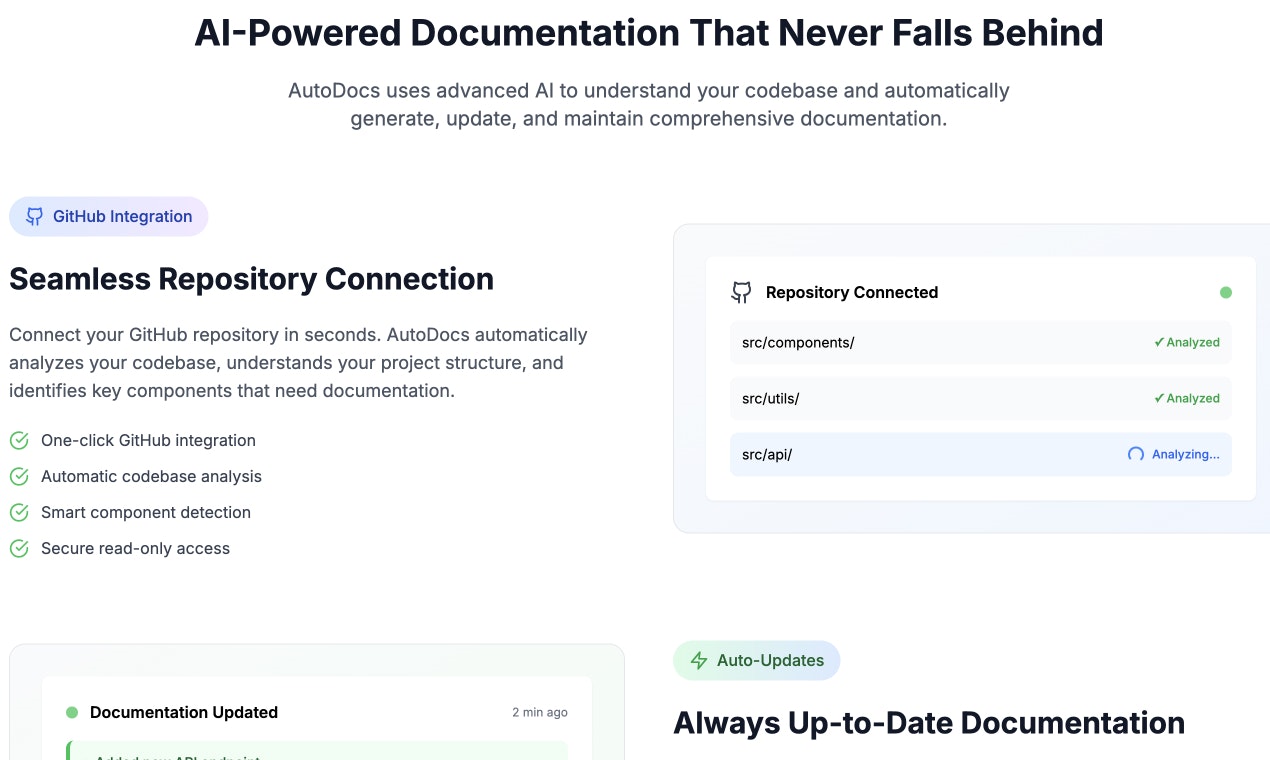The width and height of the screenshot is (1270, 760).
Task: Click the AI-Powered Documentation That Never Falls Behind headline
Action: point(649,32)
